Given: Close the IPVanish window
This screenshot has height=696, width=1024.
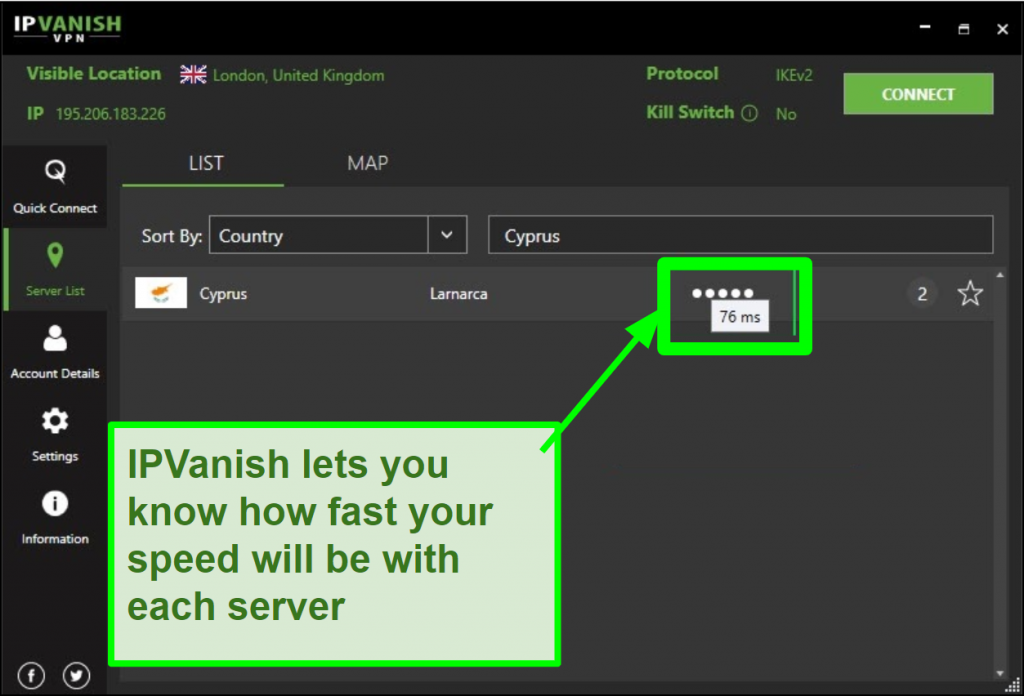Looking at the screenshot, I should point(1002,29).
